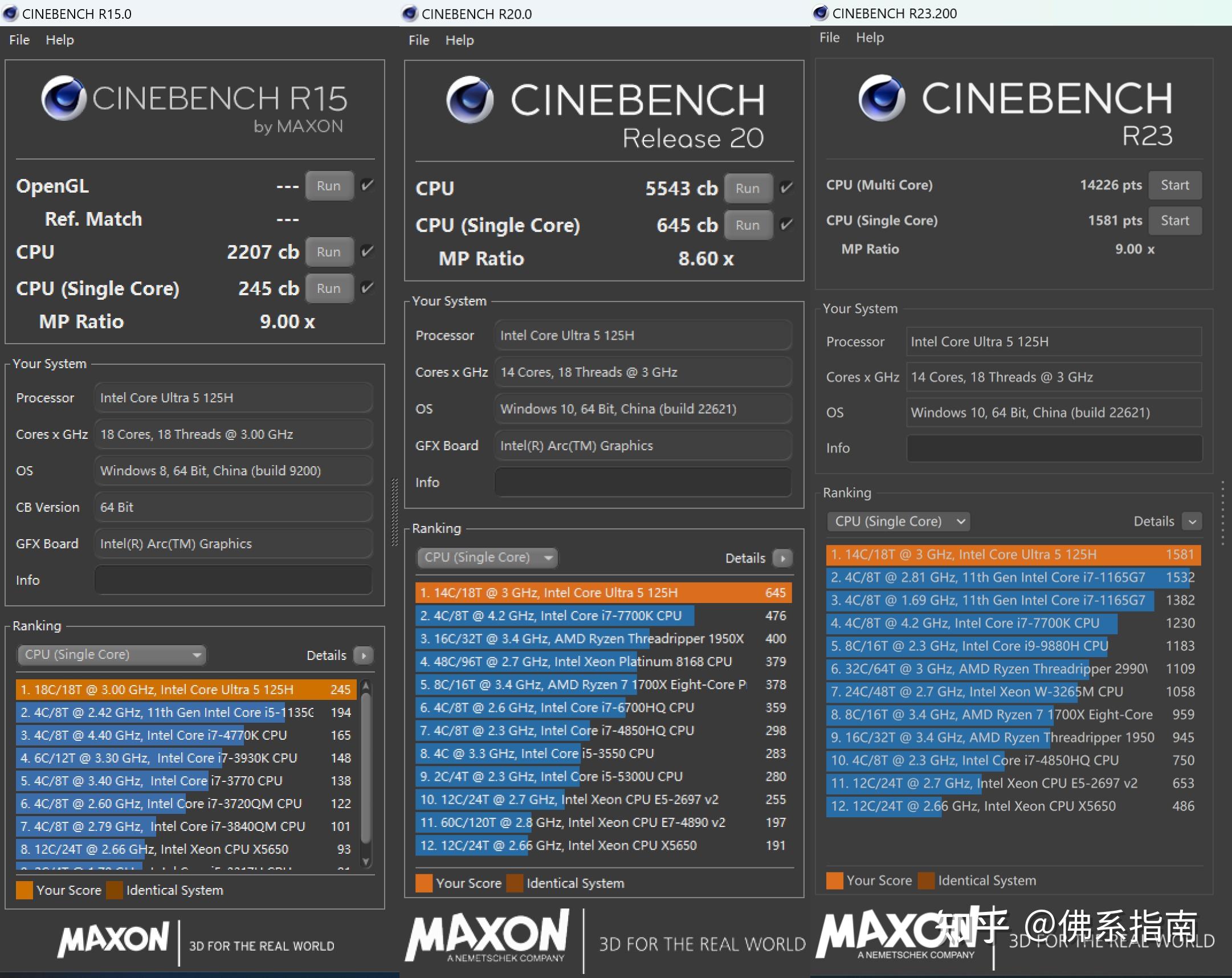Select the Core Ultra 5 125H row in R23 ranking
The width and height of the screenshot is (1232, 978).
click(1014, 555)
